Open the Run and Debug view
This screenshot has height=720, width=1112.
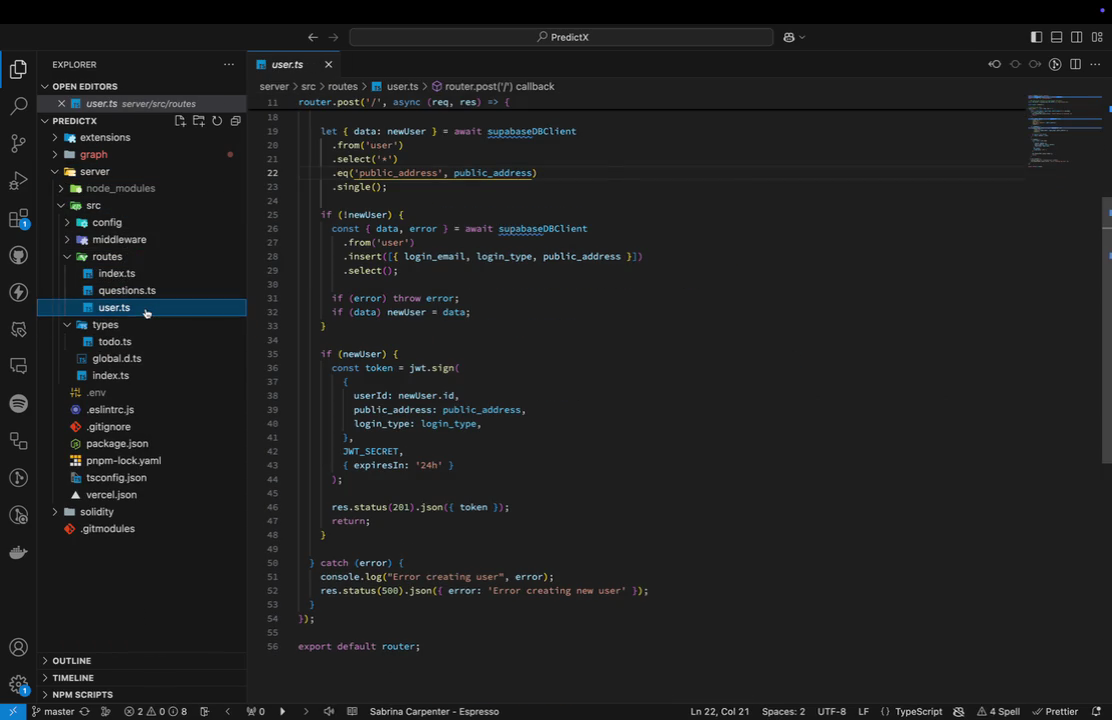18,180
